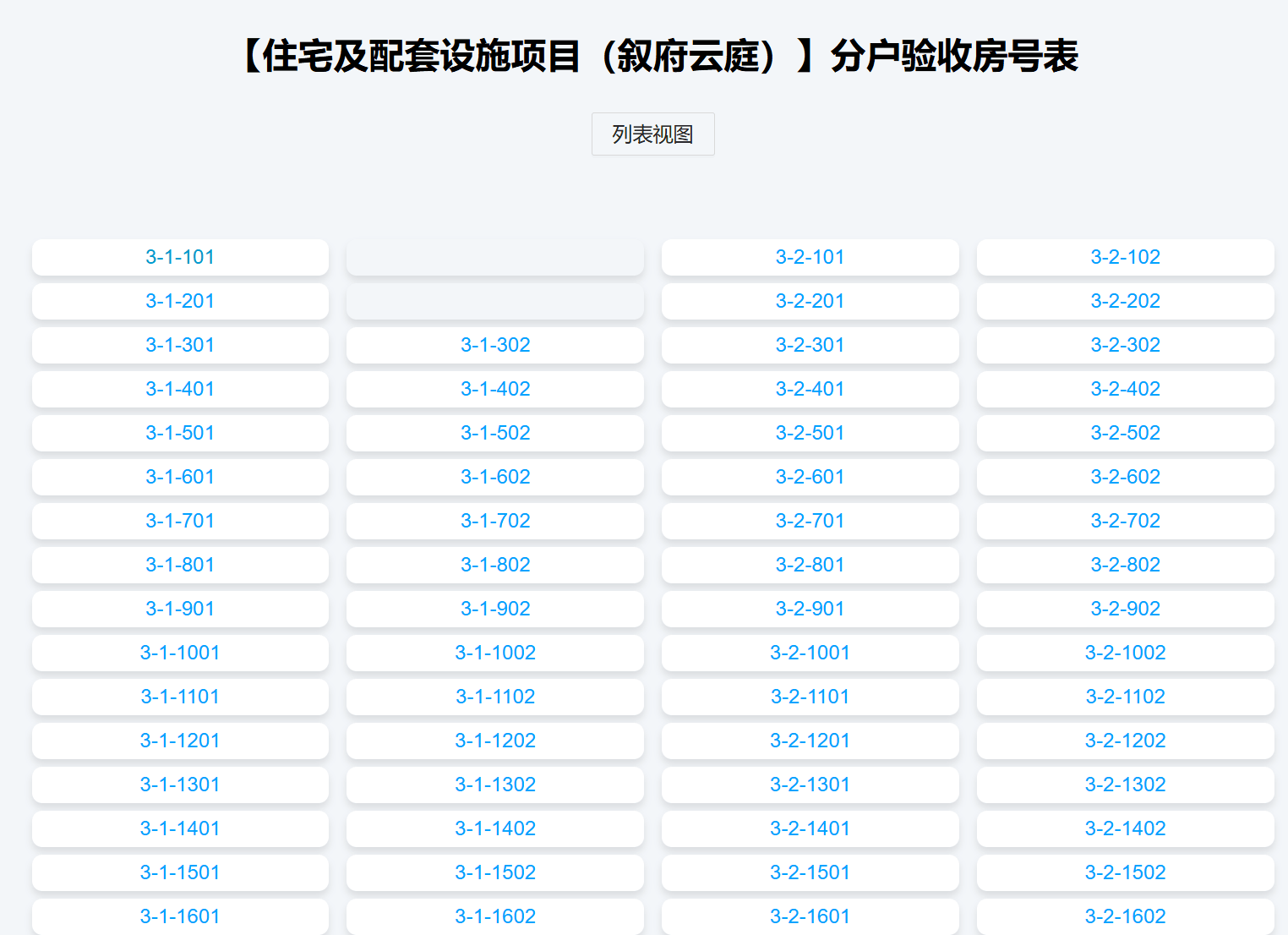Open room 3-2-1401
Viewport: 1288px width, 935px height.
click(810, 828)
